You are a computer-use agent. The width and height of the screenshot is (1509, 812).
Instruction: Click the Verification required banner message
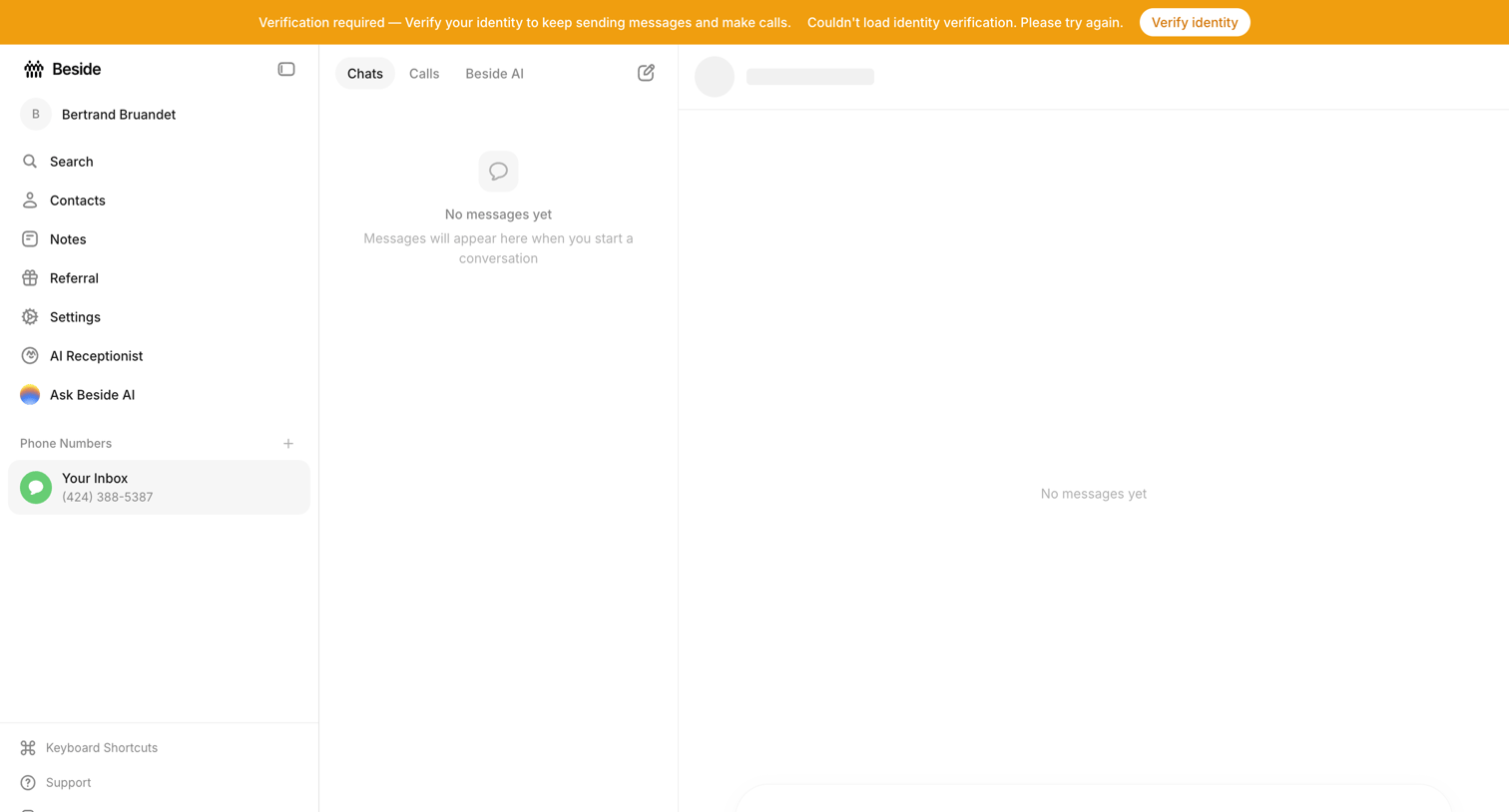click(x=524, y=22)
